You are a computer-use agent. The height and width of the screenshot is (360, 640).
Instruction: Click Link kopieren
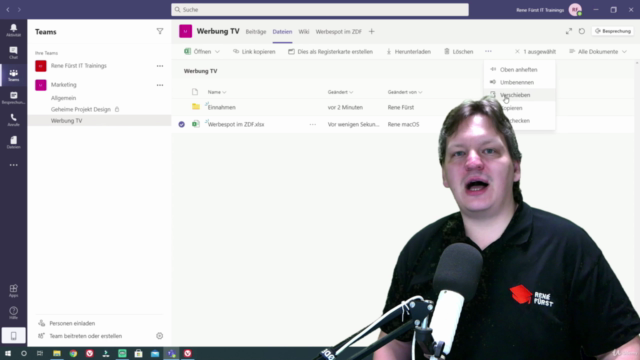pos(254,52)
